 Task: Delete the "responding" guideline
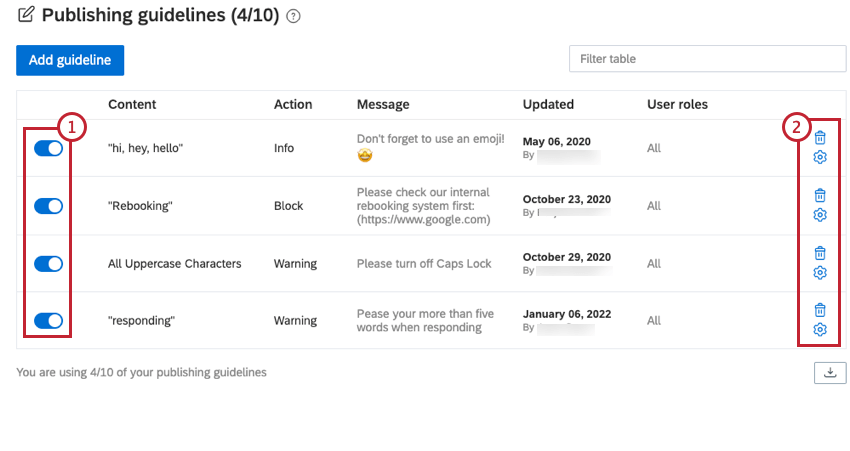[x=820, y=310]
